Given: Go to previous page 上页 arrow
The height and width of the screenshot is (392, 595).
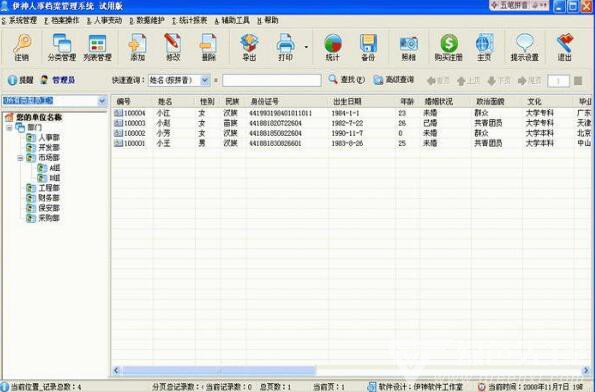Looking at the screenshot, I should pyautogui.click(x=468, y=80).
